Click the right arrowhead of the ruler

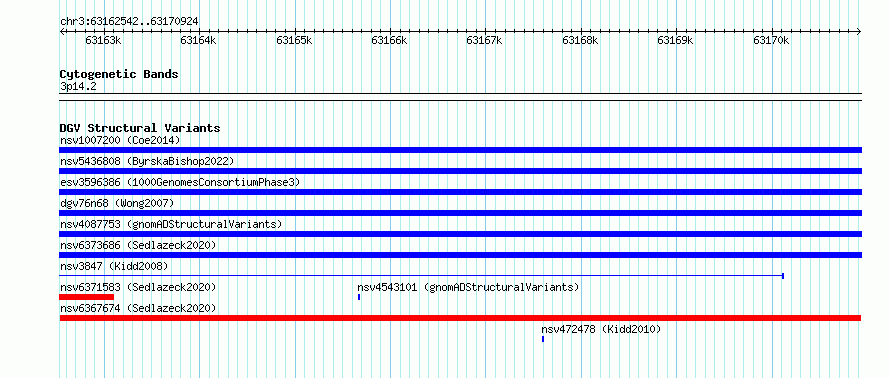pos(859,32)
